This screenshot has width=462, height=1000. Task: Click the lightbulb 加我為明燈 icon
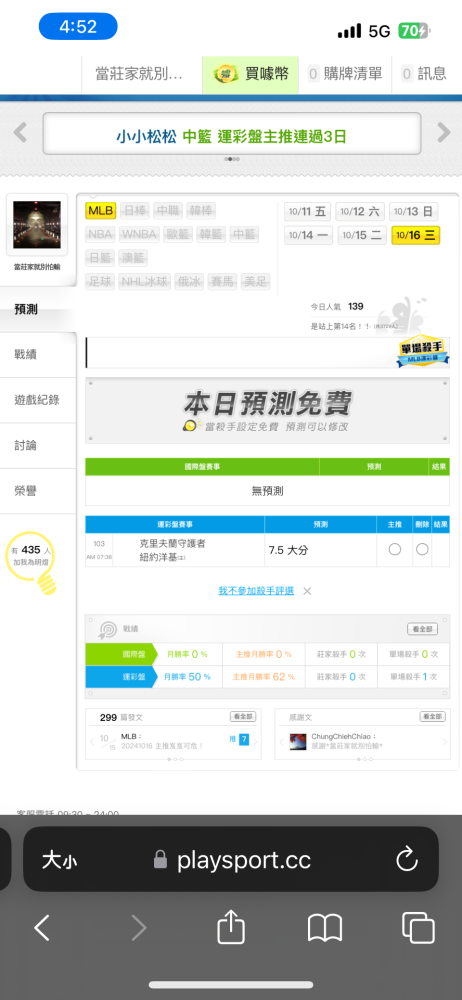pos(31,562)
